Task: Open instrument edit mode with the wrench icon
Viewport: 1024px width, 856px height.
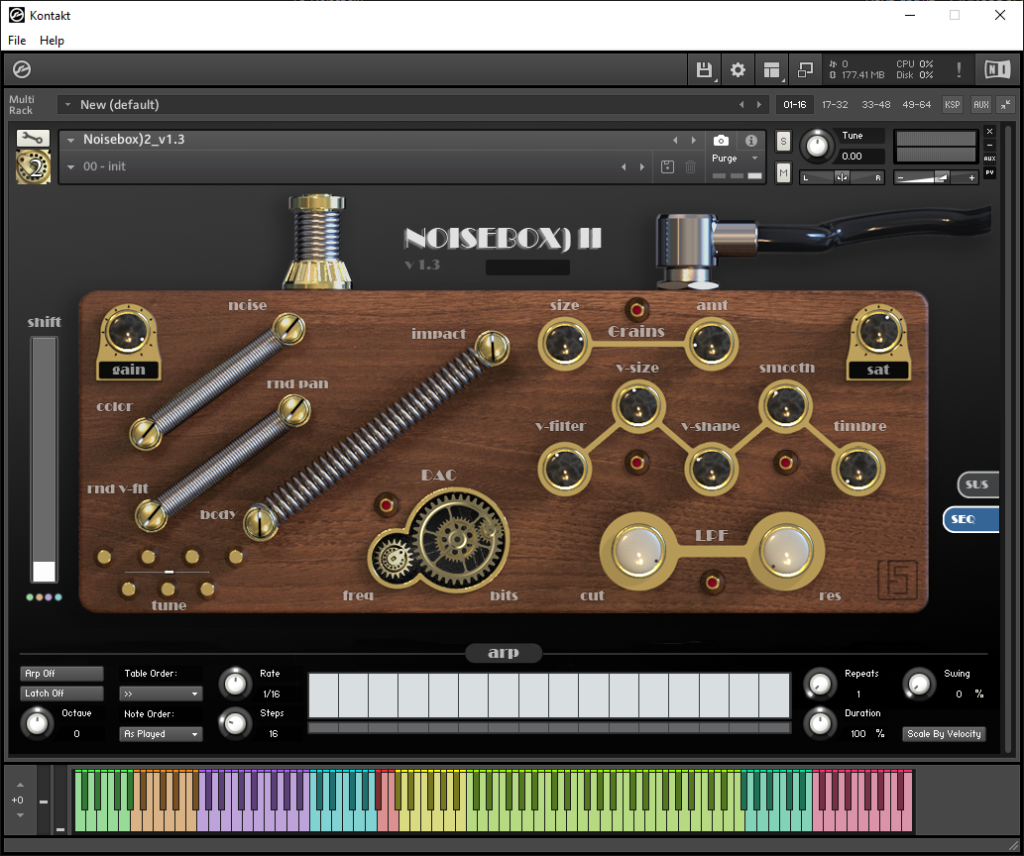Action: click(x=33, y=138)
